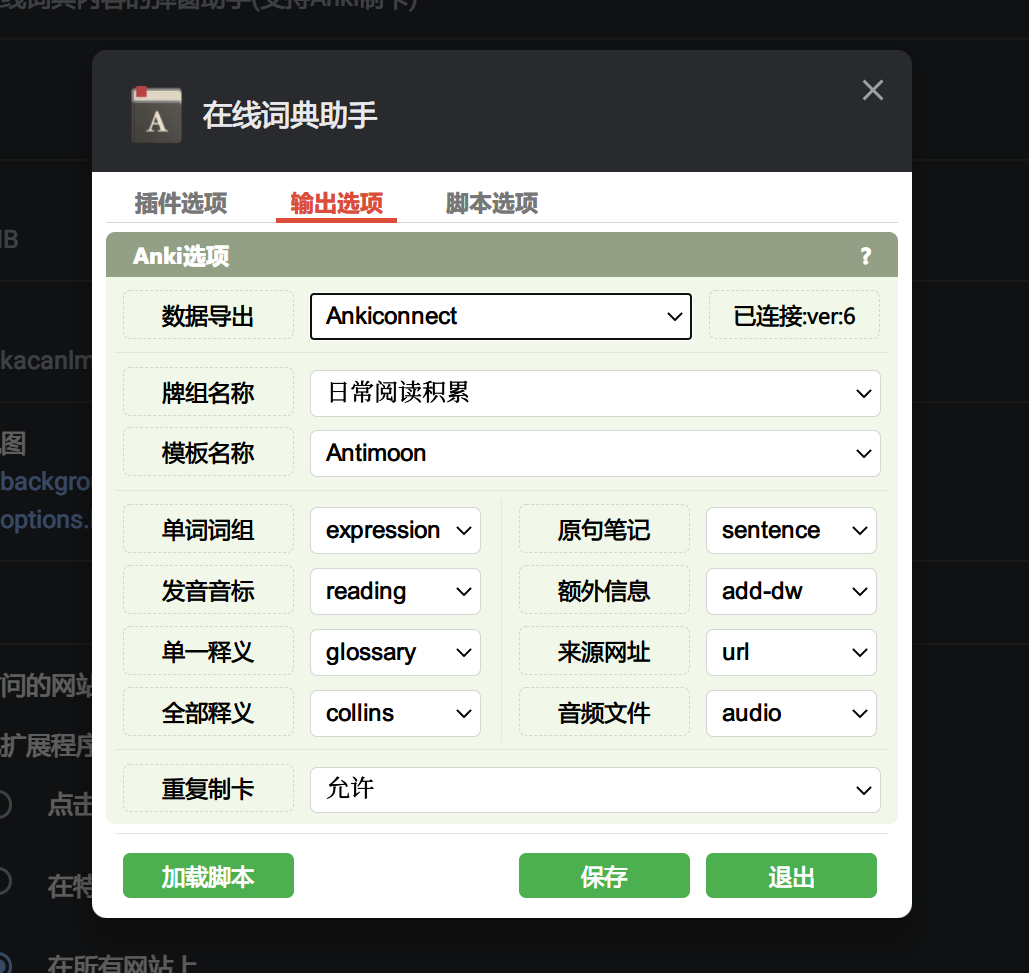Click the 重复制卡 label
Screen dimensions: 1029x973
click(x=208, y=789)
